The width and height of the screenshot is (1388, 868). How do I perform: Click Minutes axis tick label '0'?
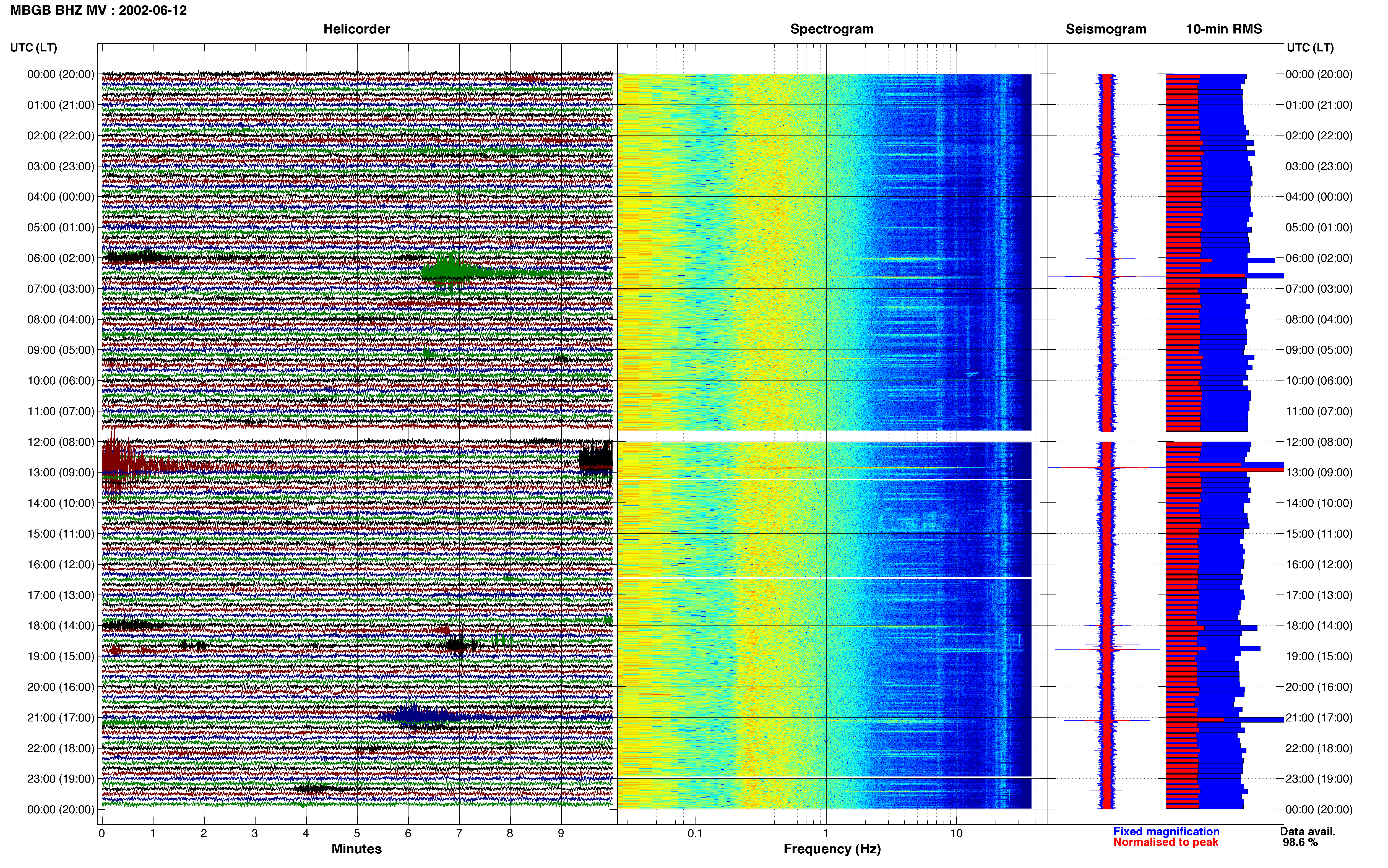pyautogui.click(x=101, y=833)
